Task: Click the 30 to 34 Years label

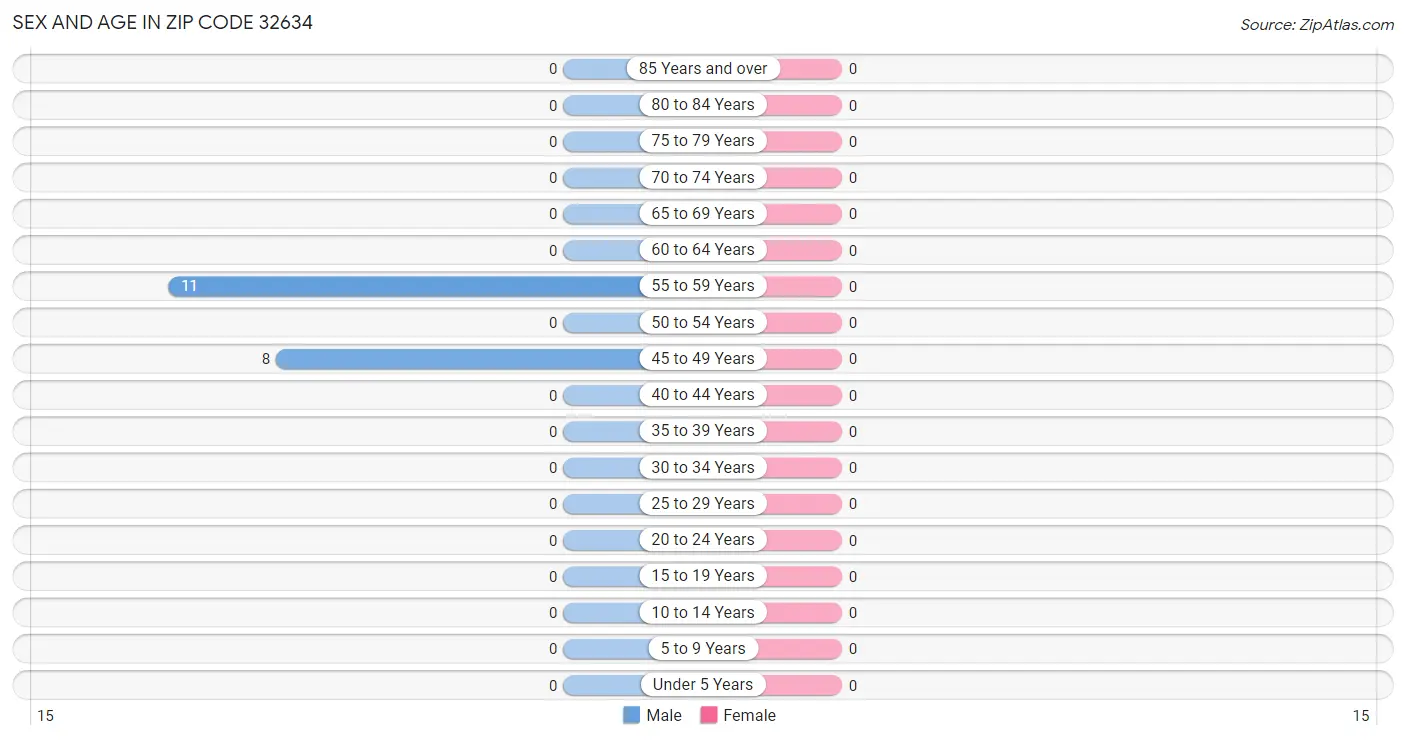Action: coord(703,467)
